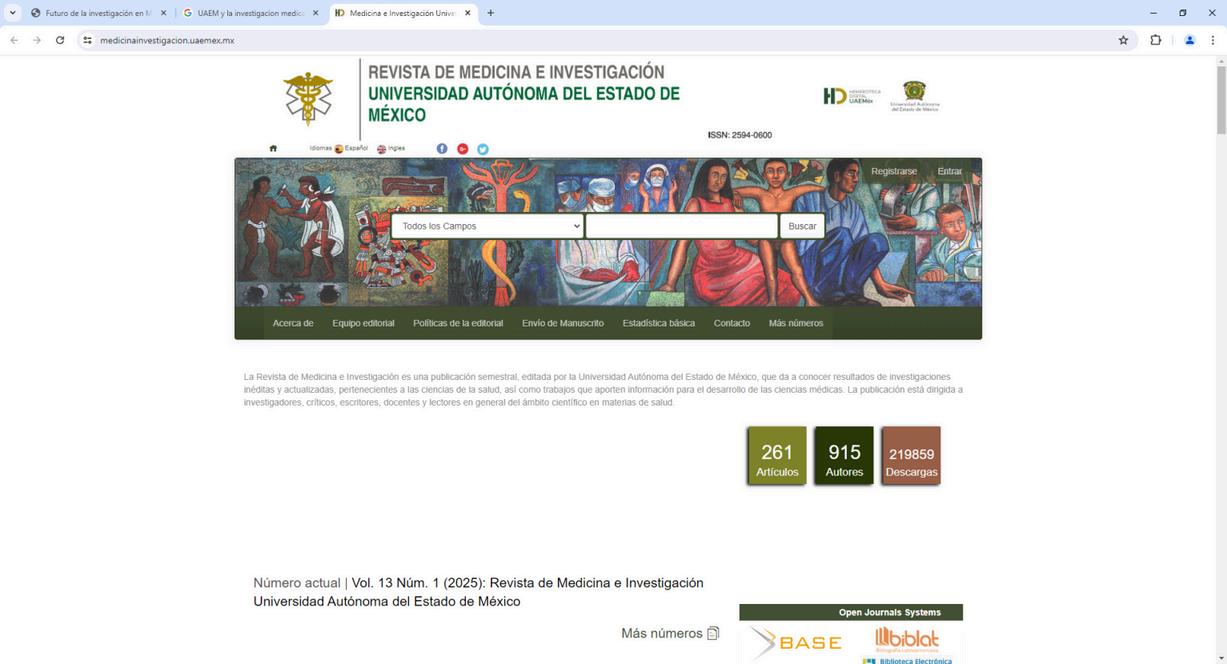1227x664 pixels.
Task: Open the Registrarse link
Action: coord(894,171)
